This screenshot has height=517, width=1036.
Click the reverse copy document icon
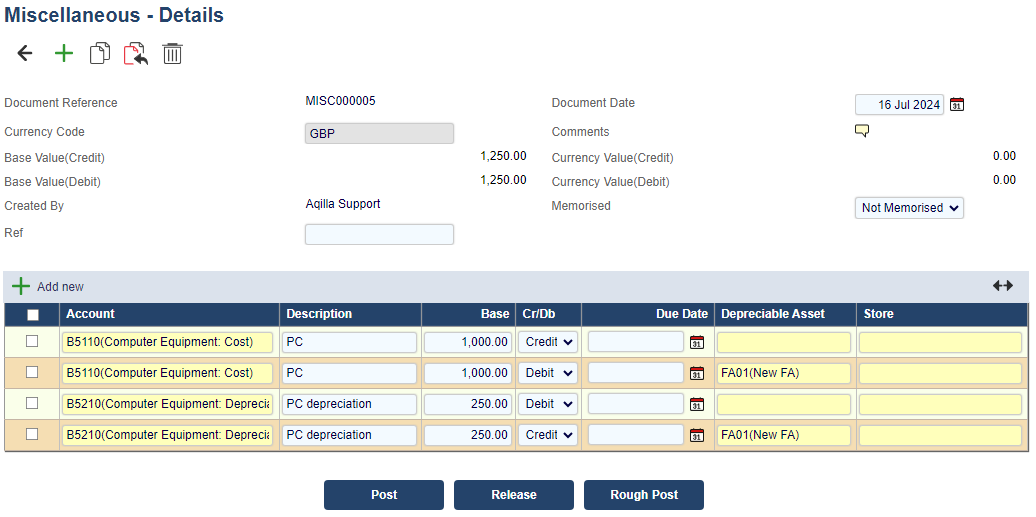click(x=135, y=54)
